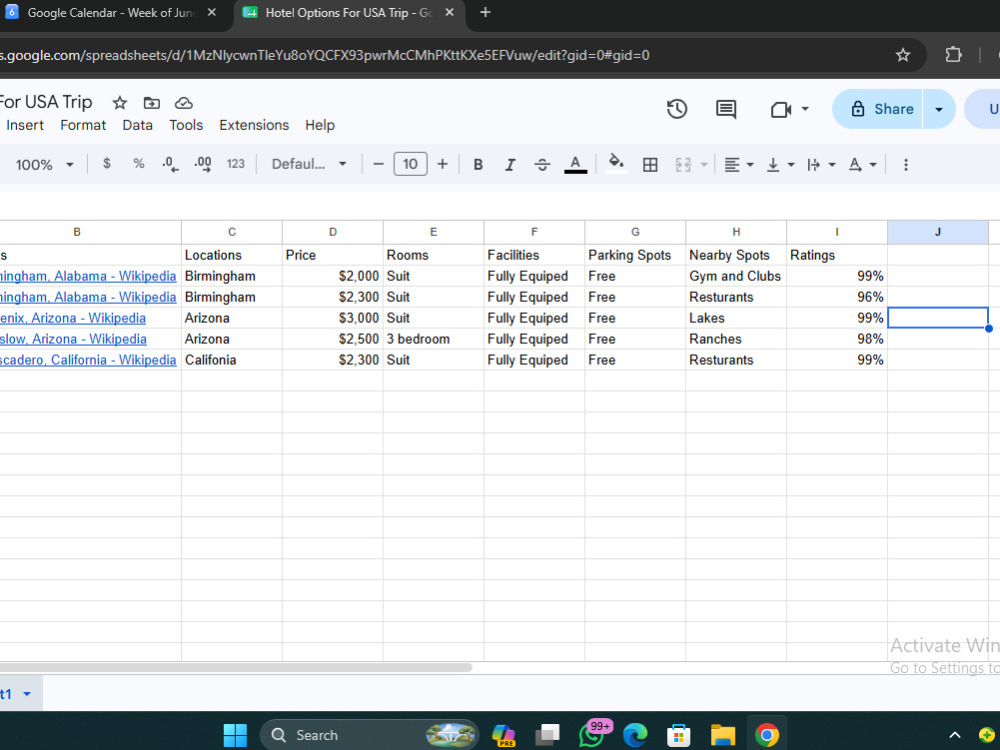The width and height of the screenshot is (1000, 750).
Task: Open the Winslow, Arizona Wikipedia link
Action: (x=73, y=339)
